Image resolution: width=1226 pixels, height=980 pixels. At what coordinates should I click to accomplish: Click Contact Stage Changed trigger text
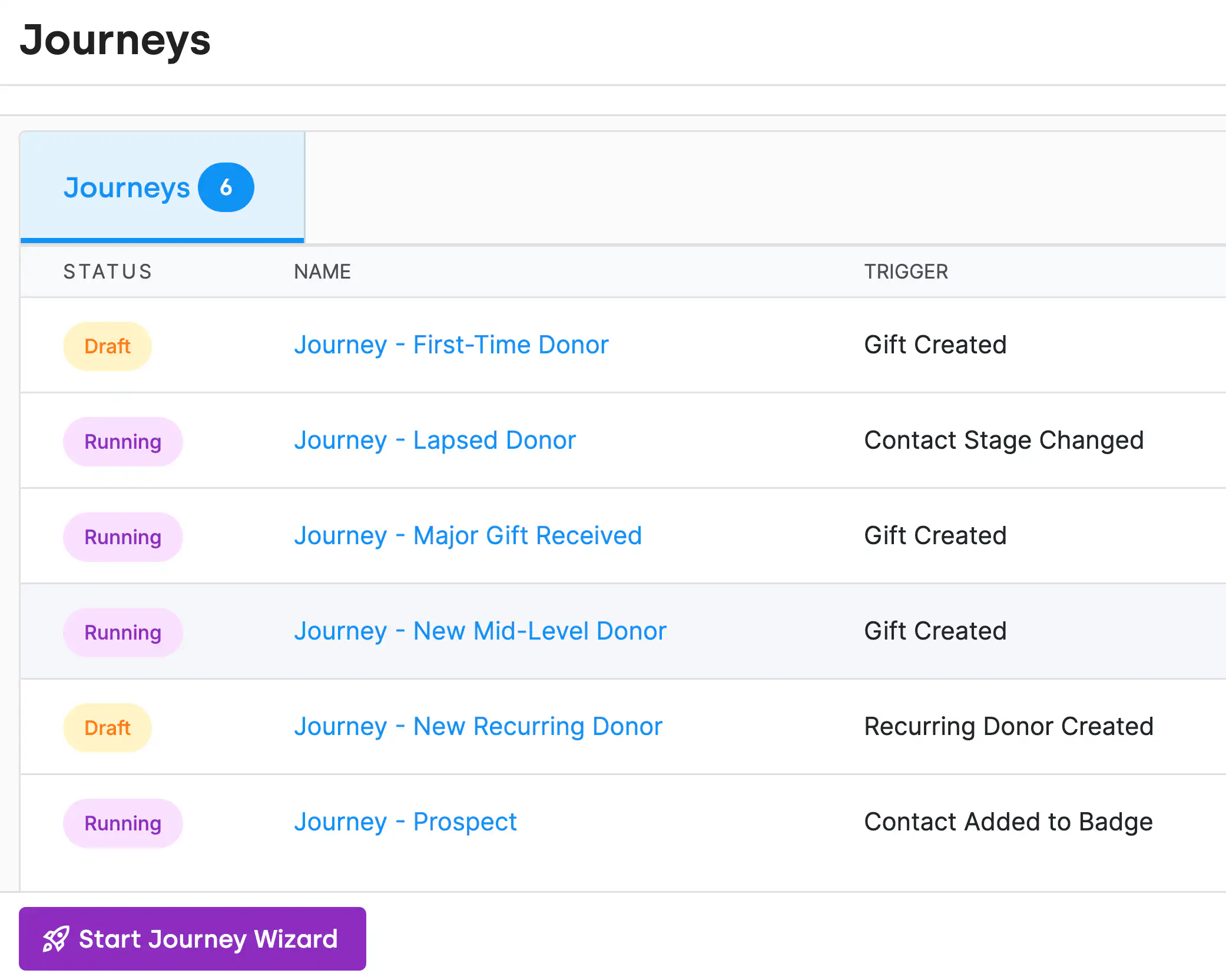(x=1003, y=441)
